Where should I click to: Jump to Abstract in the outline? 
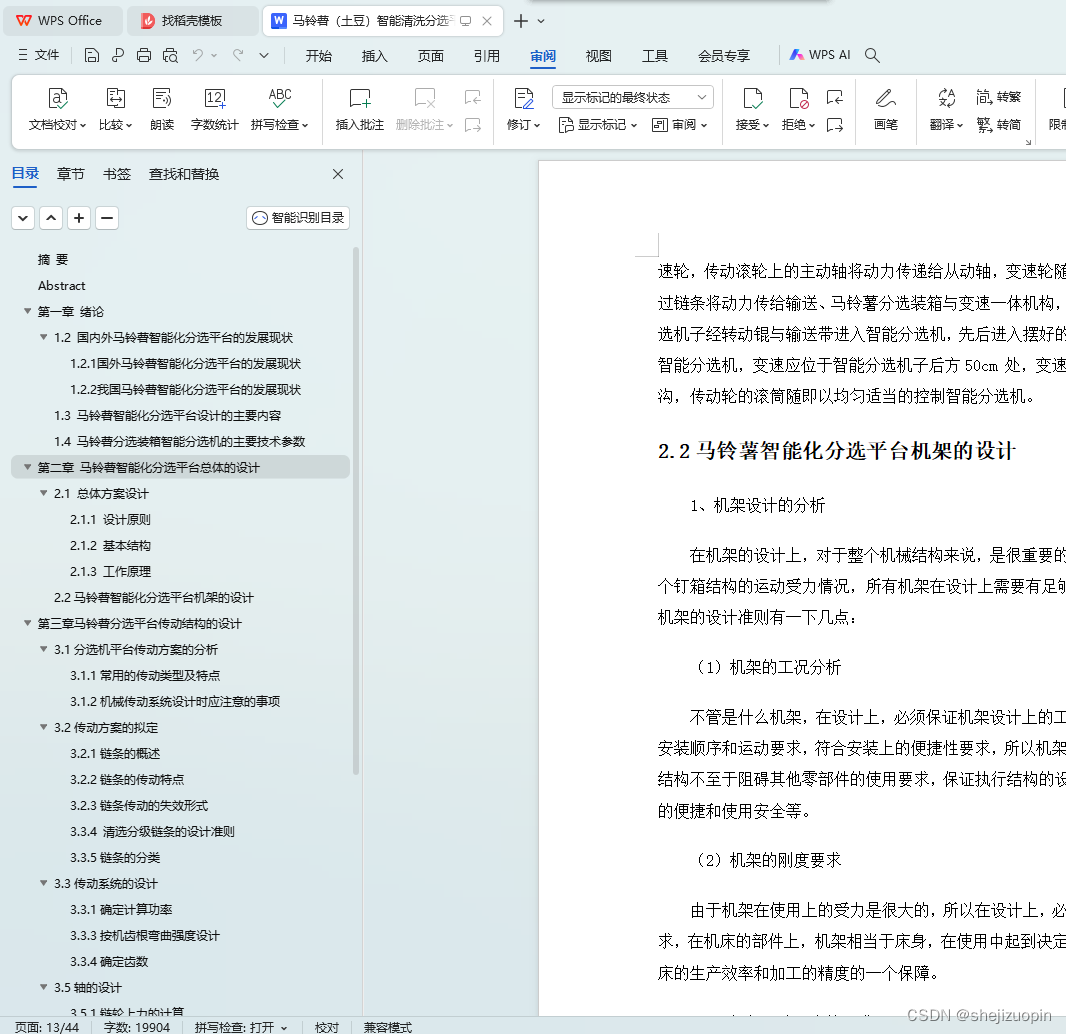[x=62, y=286]
